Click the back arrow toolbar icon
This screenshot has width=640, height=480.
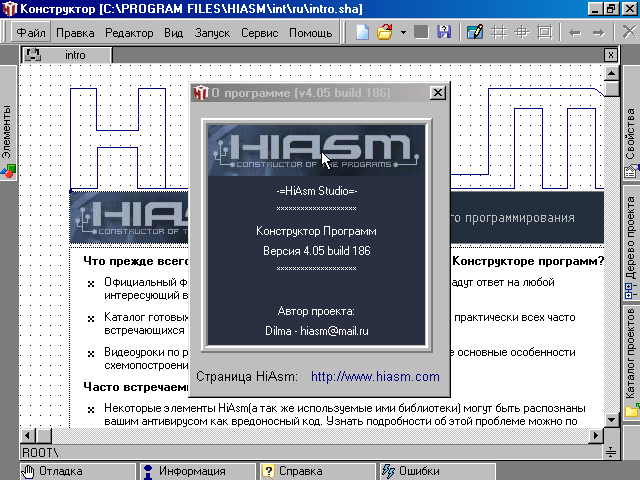tap(574, 32)
